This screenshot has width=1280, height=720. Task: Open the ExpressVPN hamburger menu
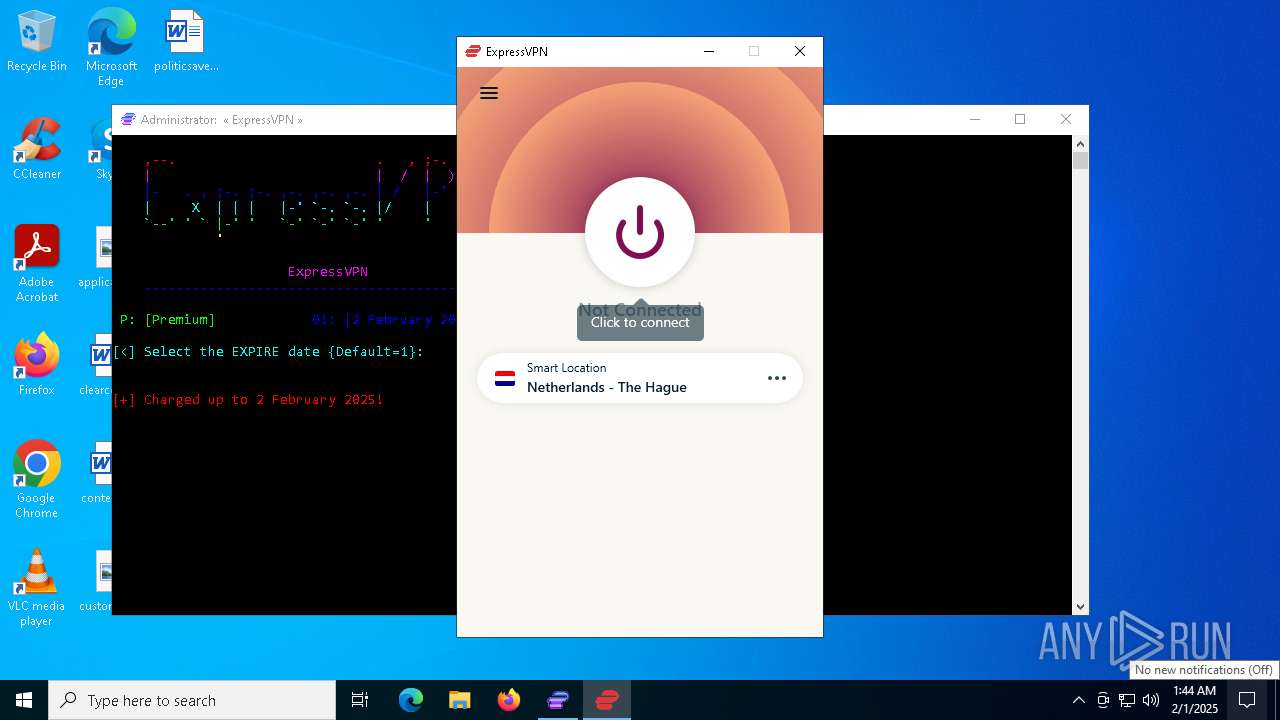(x=489, y=93)
